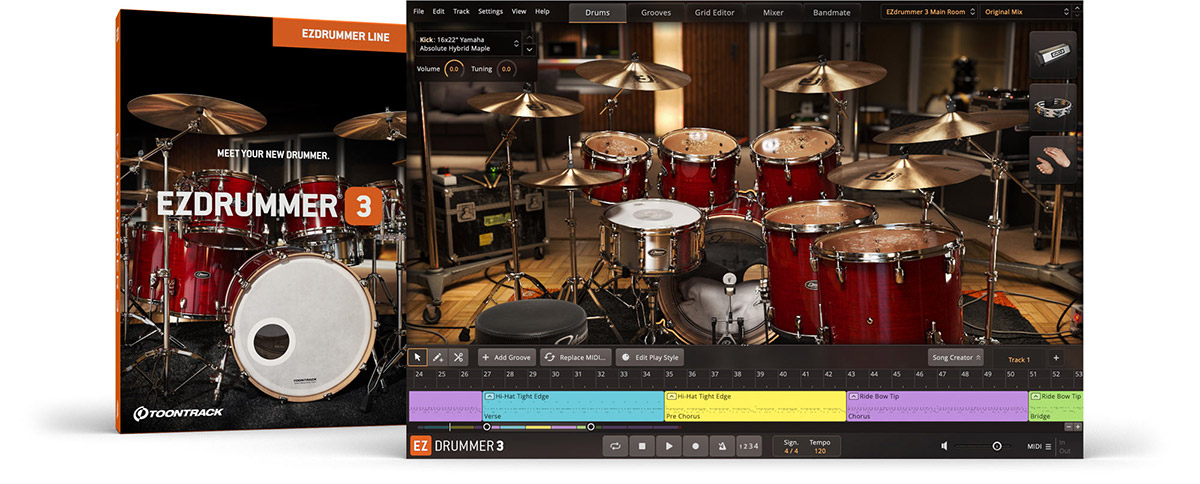Enable the 1234 count-in button
This screenshot has width=1200, height=484.
point(748,446)
